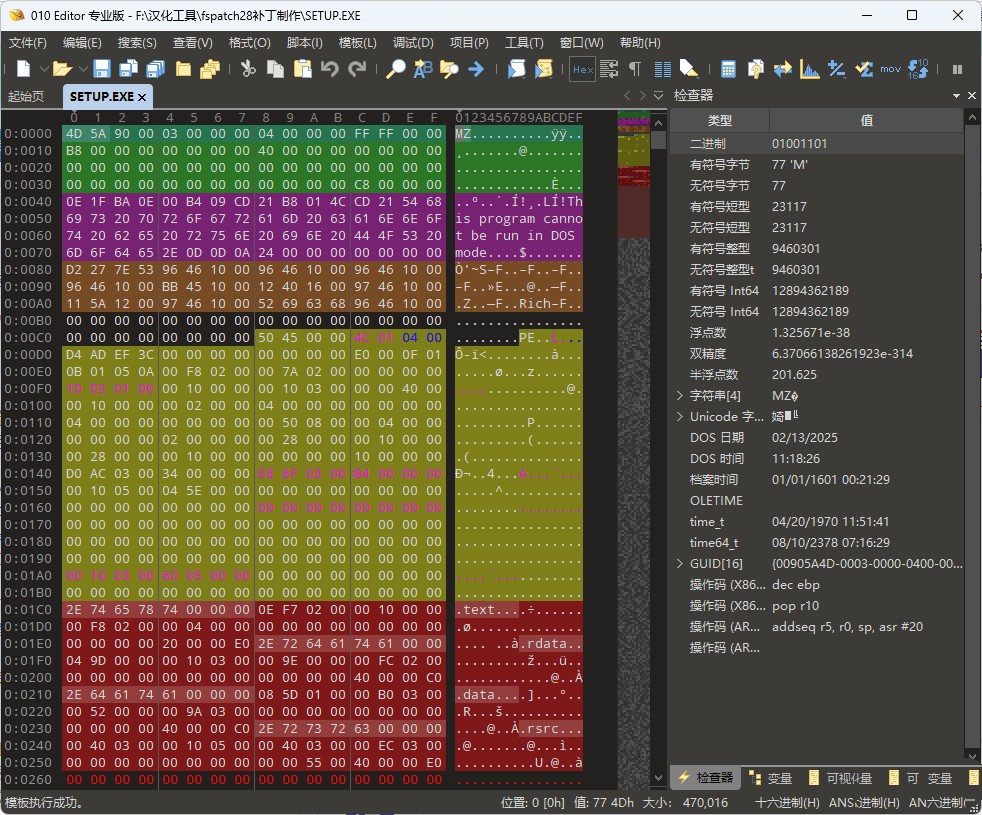
Task: Toggle Hex edit mode button
Action: click(x=582, y=69)
